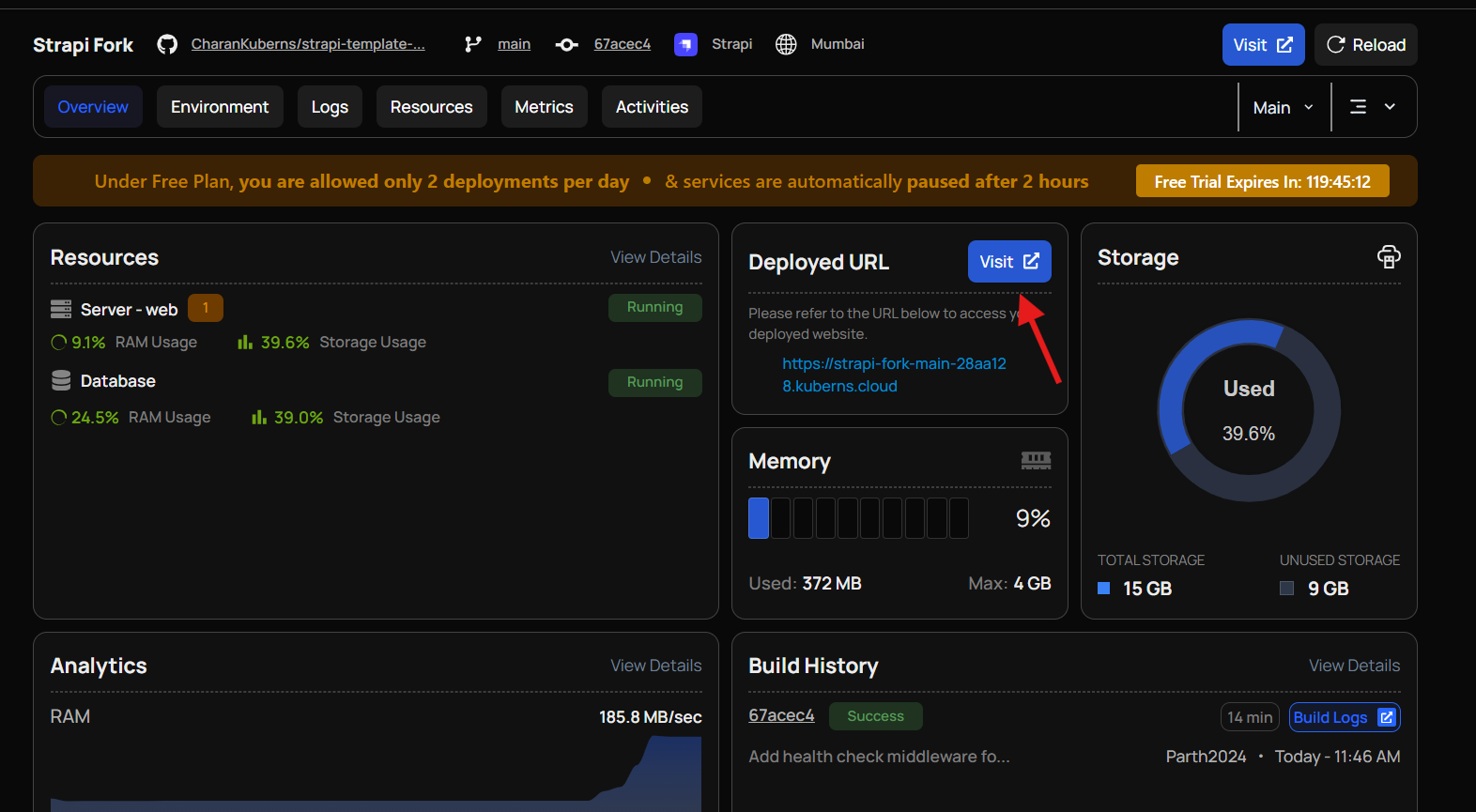Click the reload arrow icon in the Reload button
1476x812 pixels.
click(1335, 44)
